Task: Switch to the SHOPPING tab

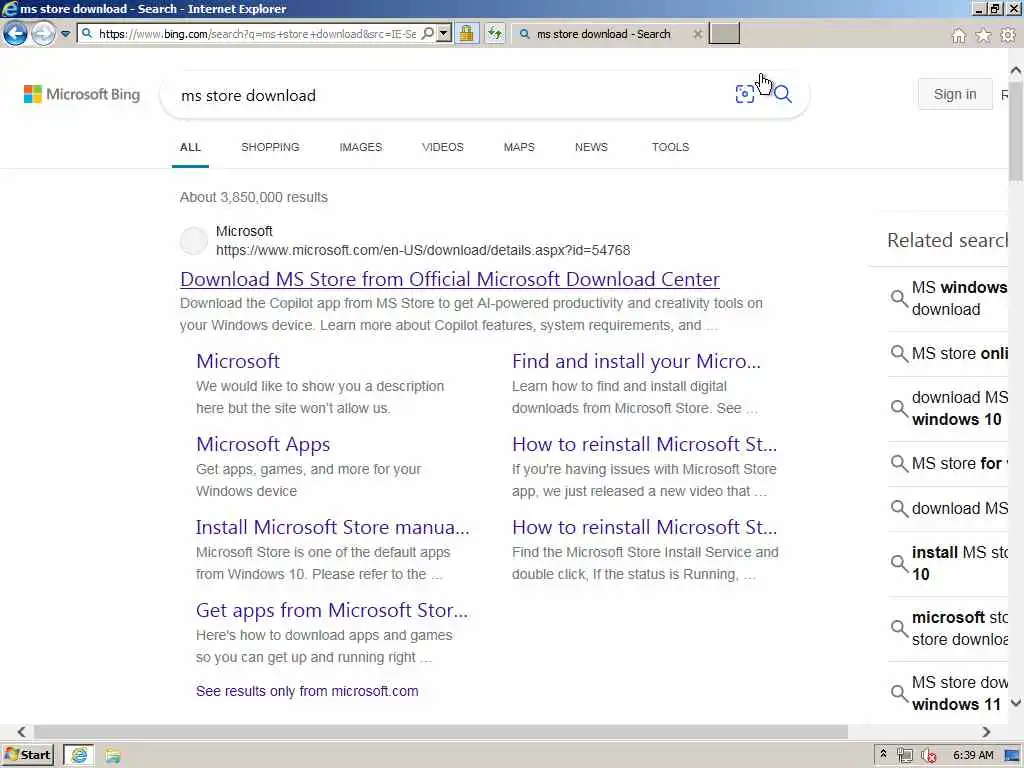Action: click(x=270, y=148)
